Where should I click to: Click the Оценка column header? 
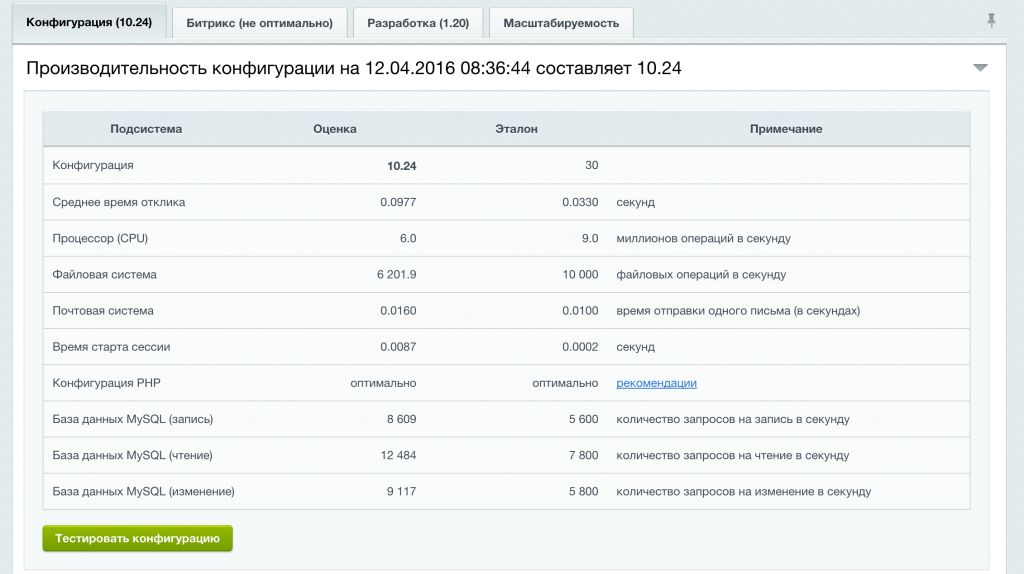(334, 129)
